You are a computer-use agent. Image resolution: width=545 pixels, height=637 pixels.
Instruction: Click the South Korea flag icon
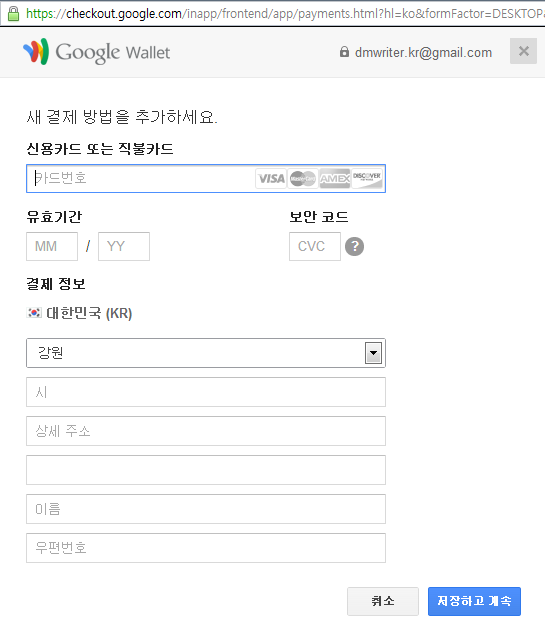[34, 313]
